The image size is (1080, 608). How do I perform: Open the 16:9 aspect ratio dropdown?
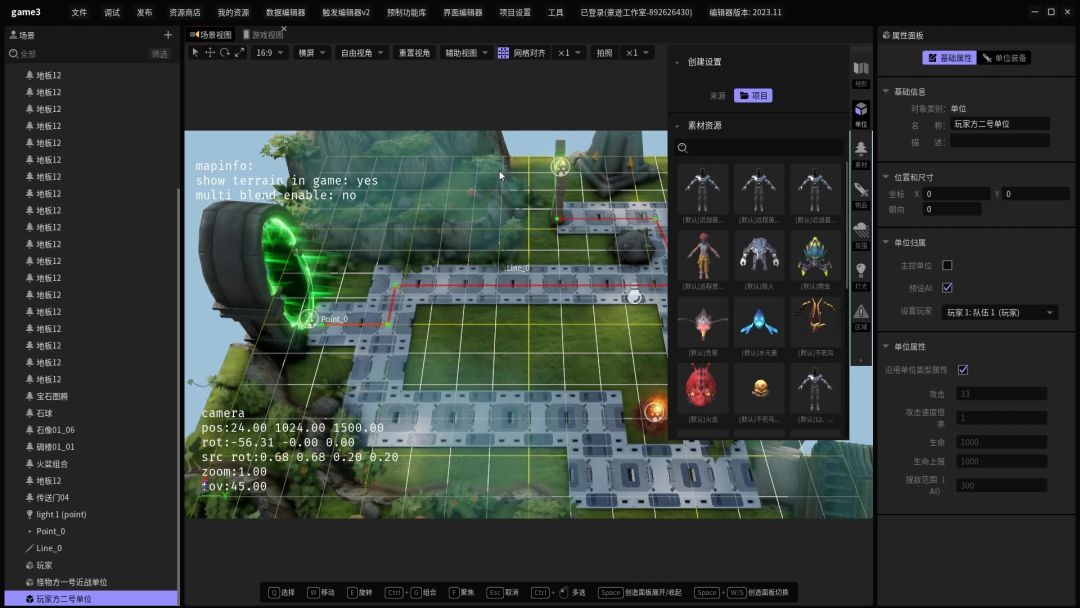click(269, 53)
